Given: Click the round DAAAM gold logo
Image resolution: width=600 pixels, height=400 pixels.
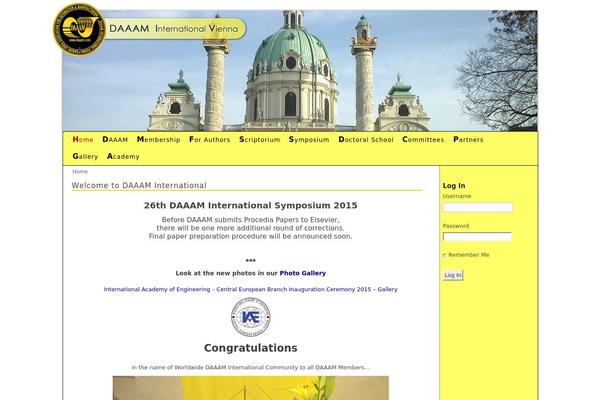Looking at the screenshot, I should point(79,29).
